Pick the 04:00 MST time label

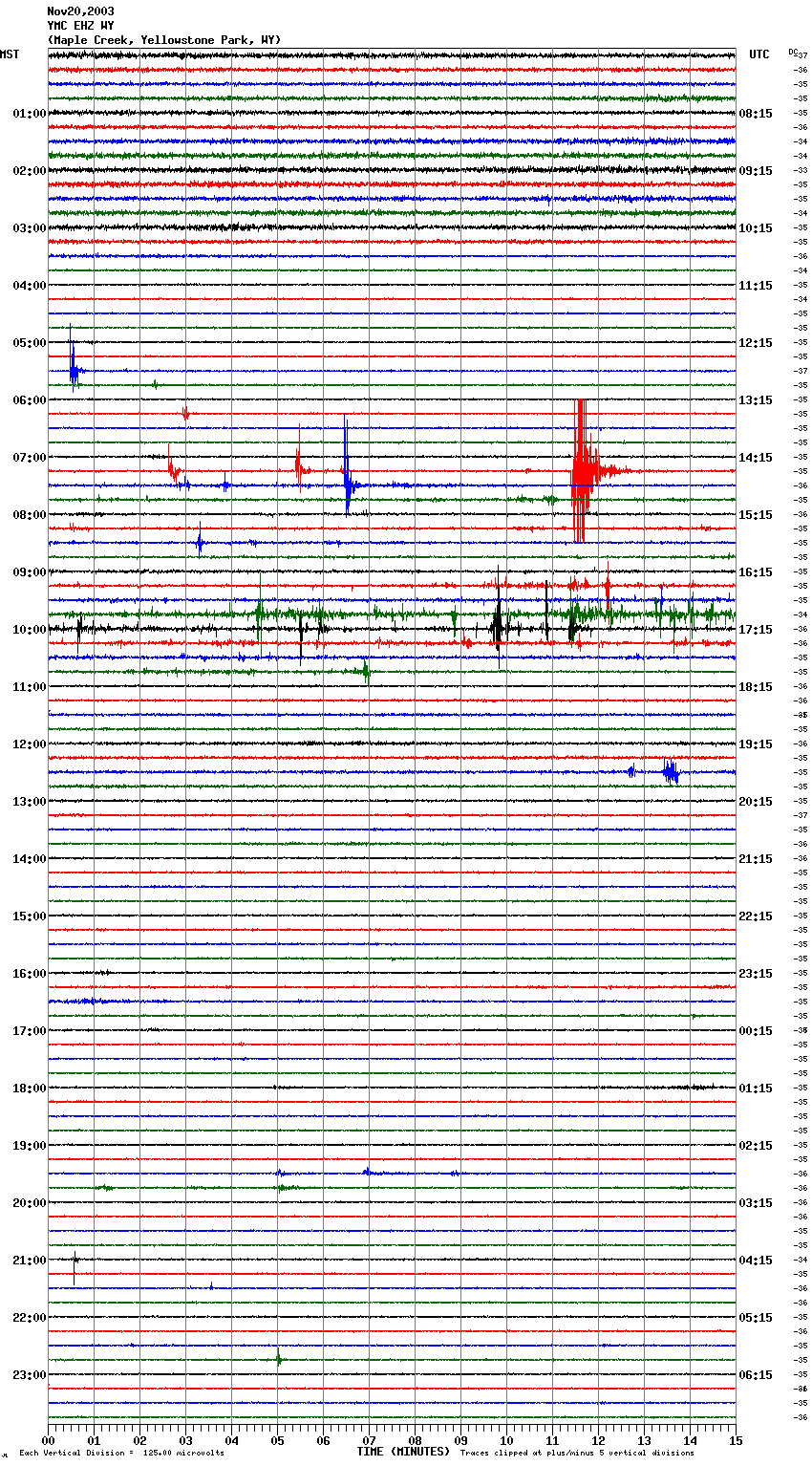pyautogui.click(x=29, y=286)
